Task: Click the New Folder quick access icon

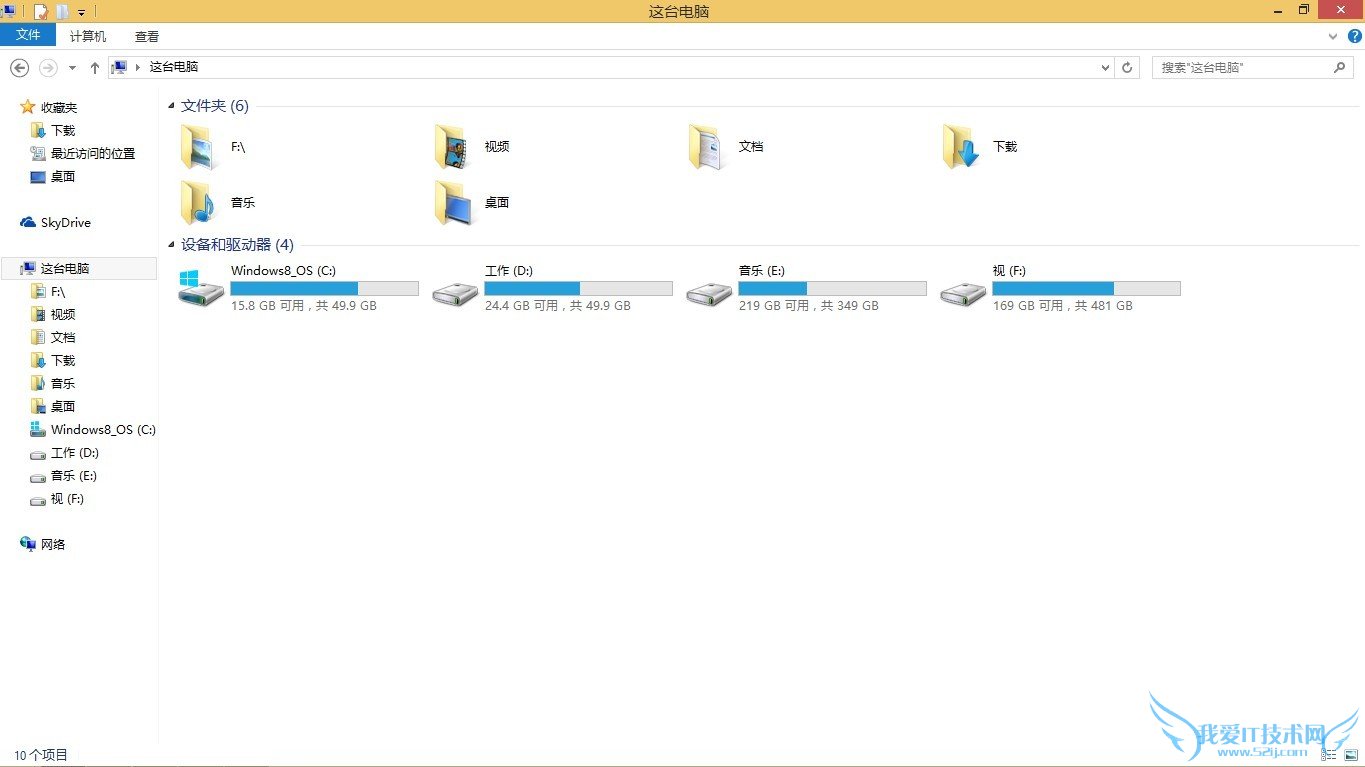Action: click(x=63, y=11)
